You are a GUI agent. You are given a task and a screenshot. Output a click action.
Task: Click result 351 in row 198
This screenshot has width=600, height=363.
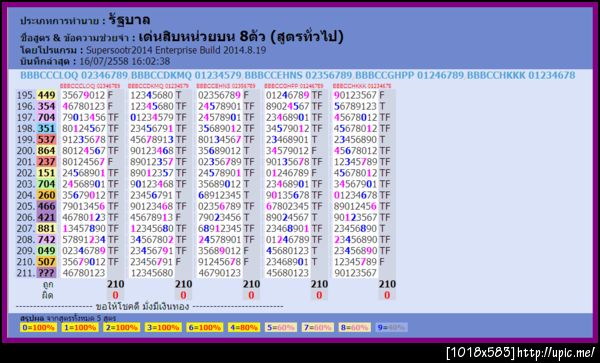46,128
